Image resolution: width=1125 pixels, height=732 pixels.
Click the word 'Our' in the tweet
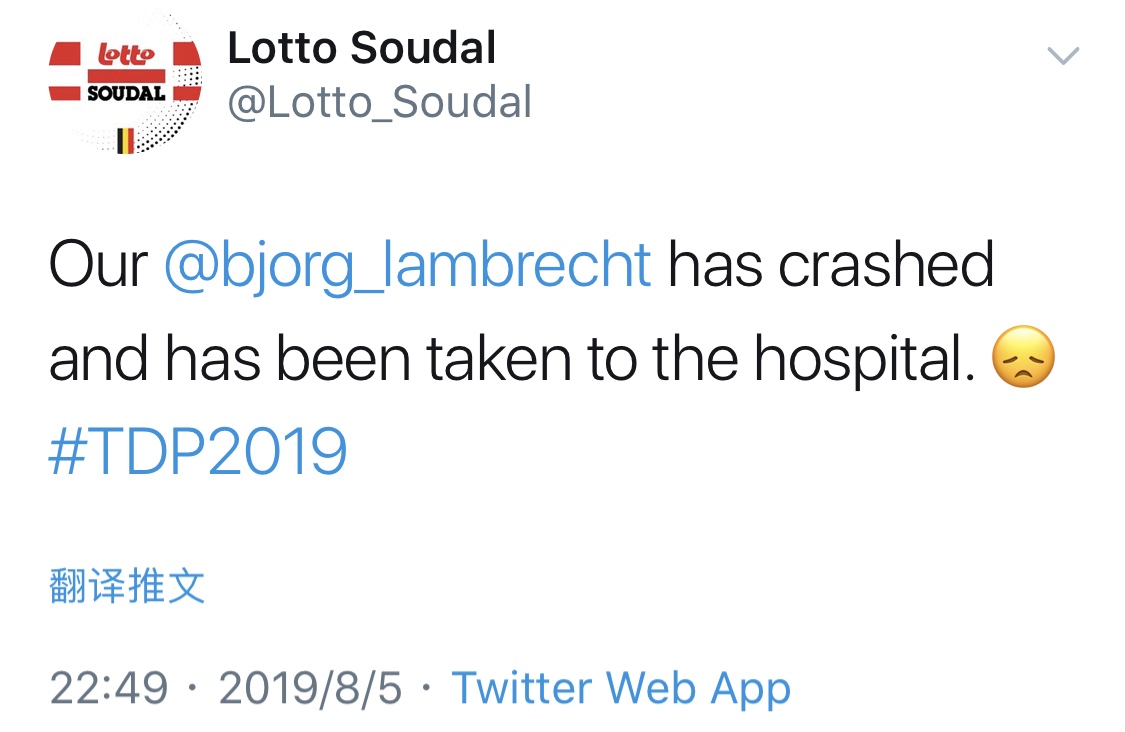pos(98,265)
